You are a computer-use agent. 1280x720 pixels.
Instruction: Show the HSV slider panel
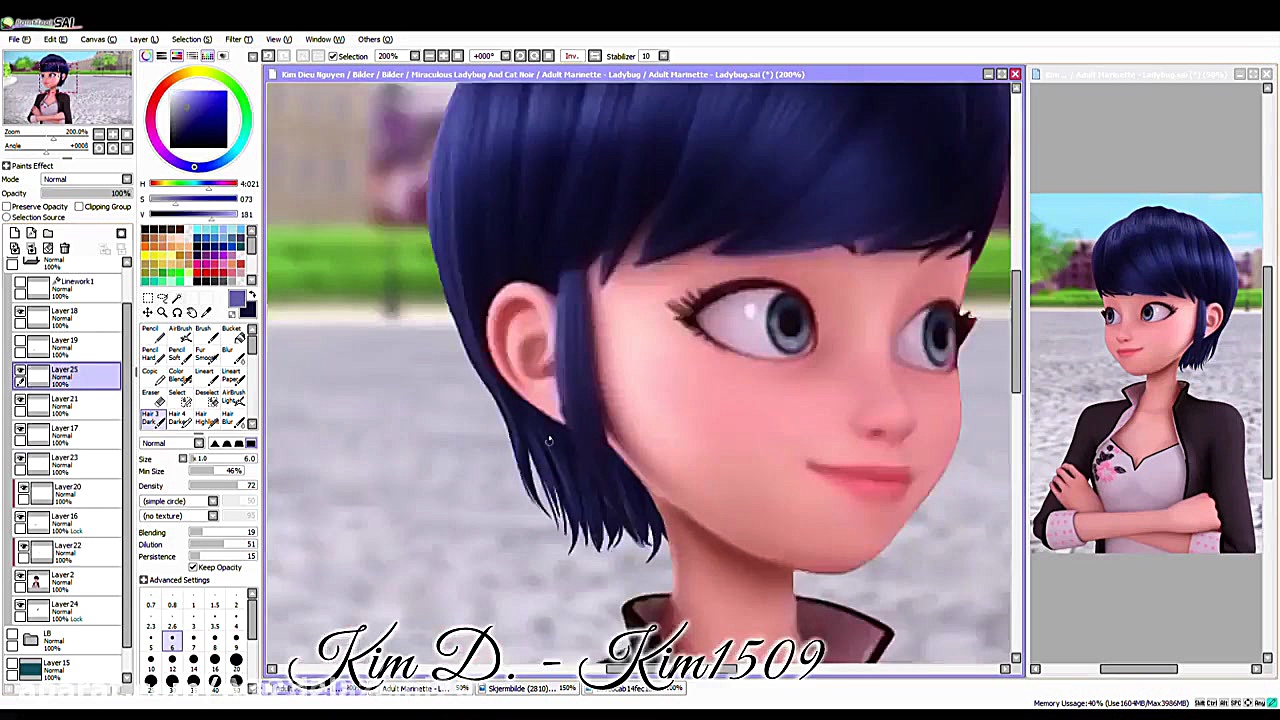click(177, 56)
